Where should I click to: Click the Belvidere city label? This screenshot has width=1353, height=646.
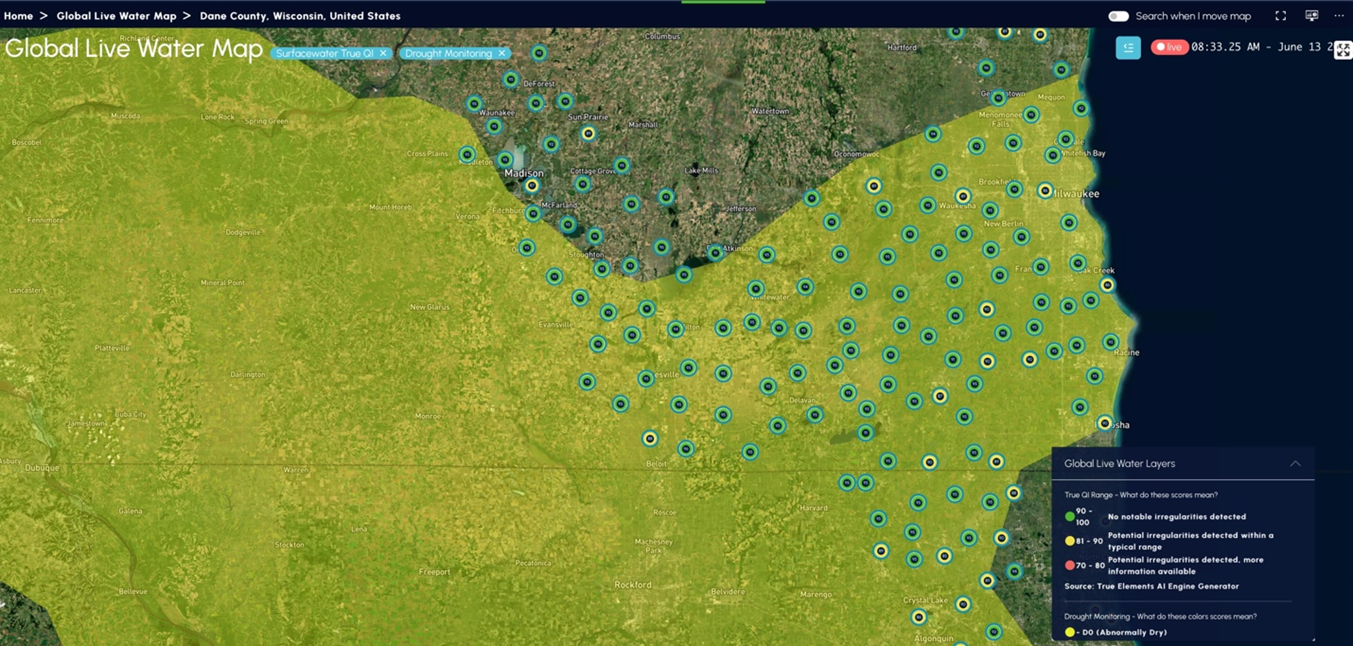click(x=727, y=592)
